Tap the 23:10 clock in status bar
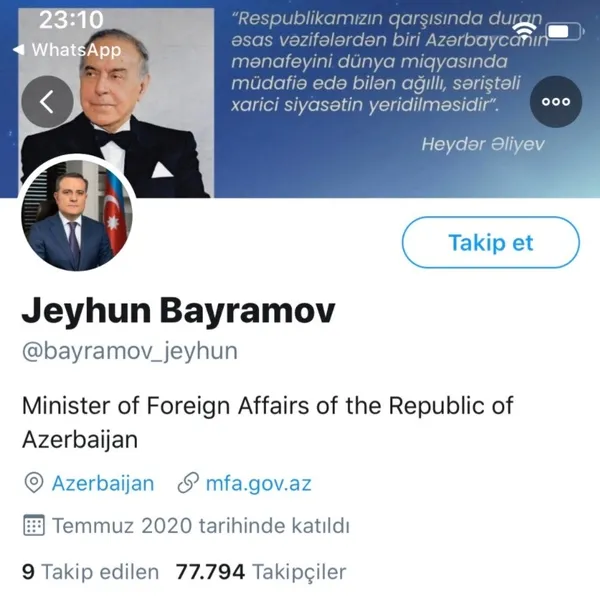600x608 pixels. (x=71, y=19)
